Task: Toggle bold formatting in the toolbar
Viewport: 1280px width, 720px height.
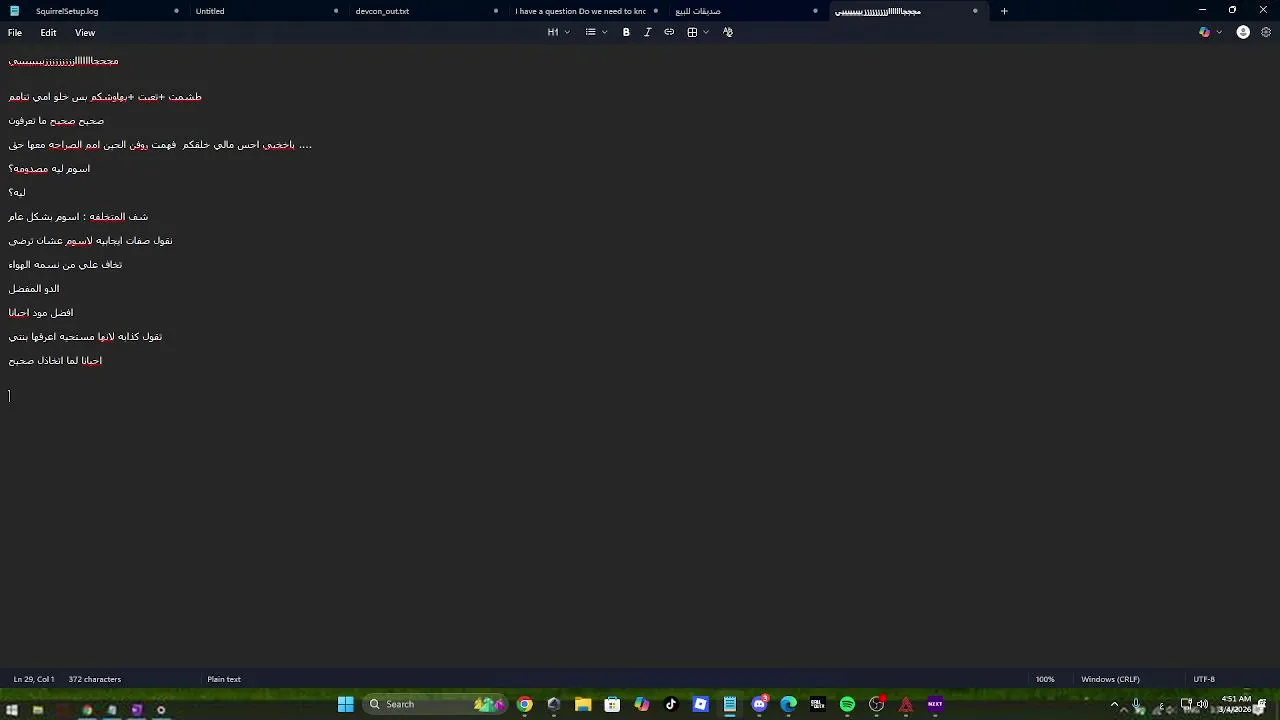Action: (626, 32)
